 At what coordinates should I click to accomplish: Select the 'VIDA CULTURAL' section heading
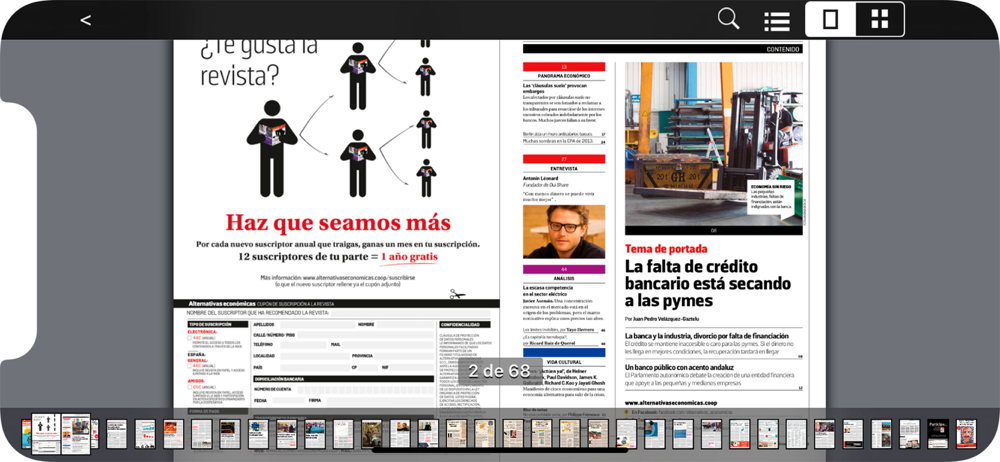tap(564, 361)
